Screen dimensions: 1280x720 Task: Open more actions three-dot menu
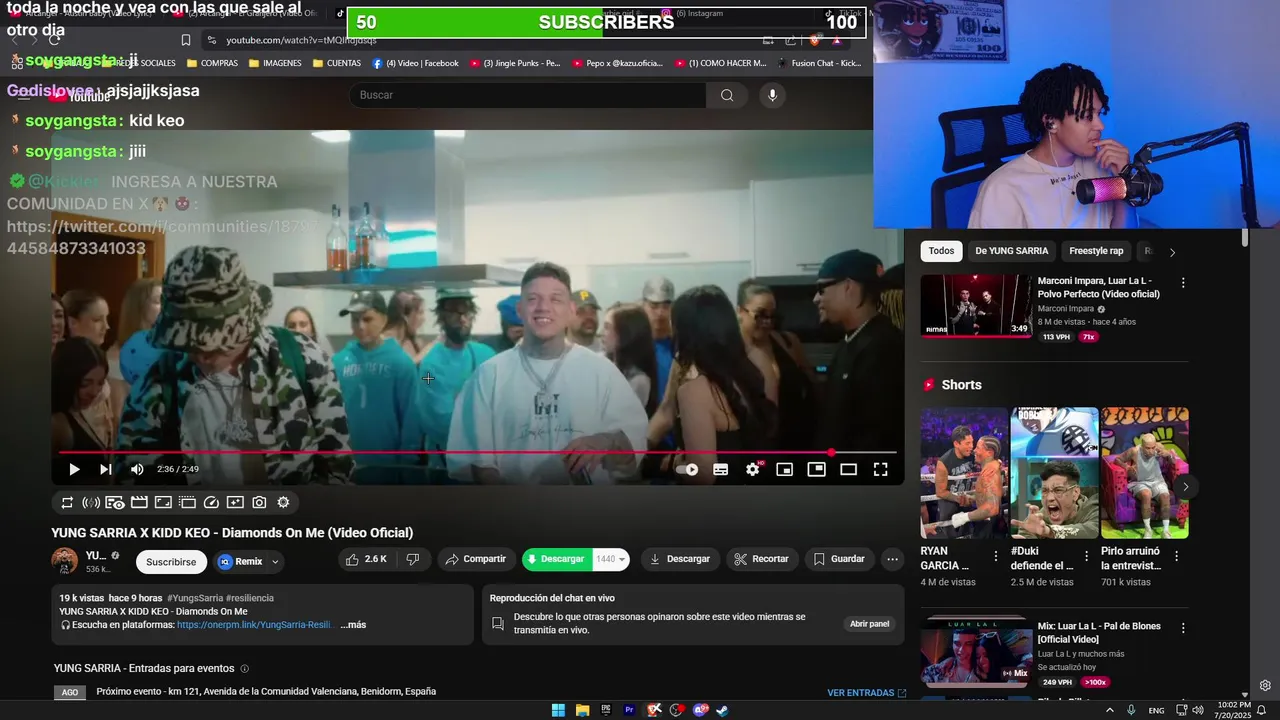(893, 559)
